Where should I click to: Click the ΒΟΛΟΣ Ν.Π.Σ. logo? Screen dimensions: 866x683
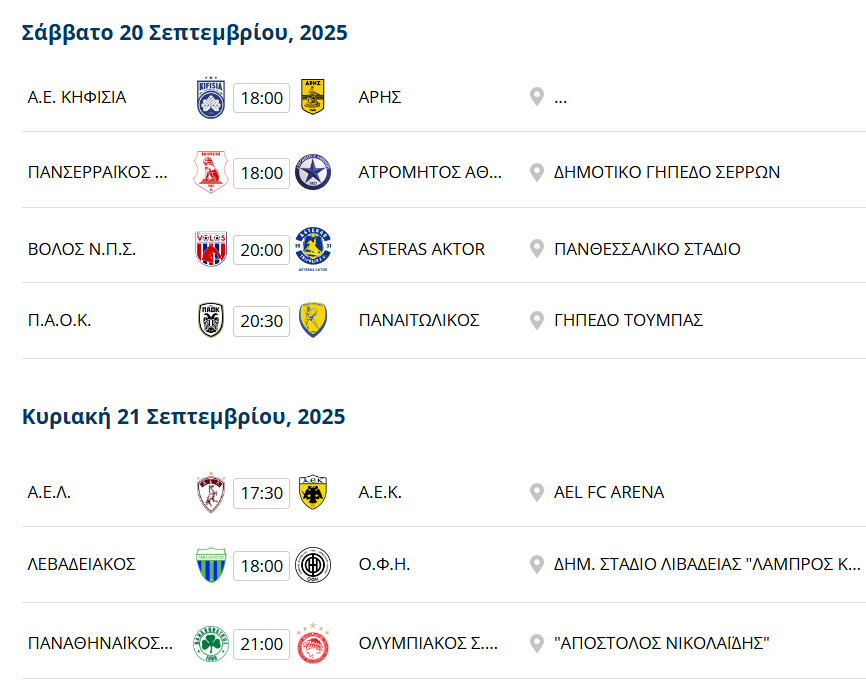tap(211, 249)
